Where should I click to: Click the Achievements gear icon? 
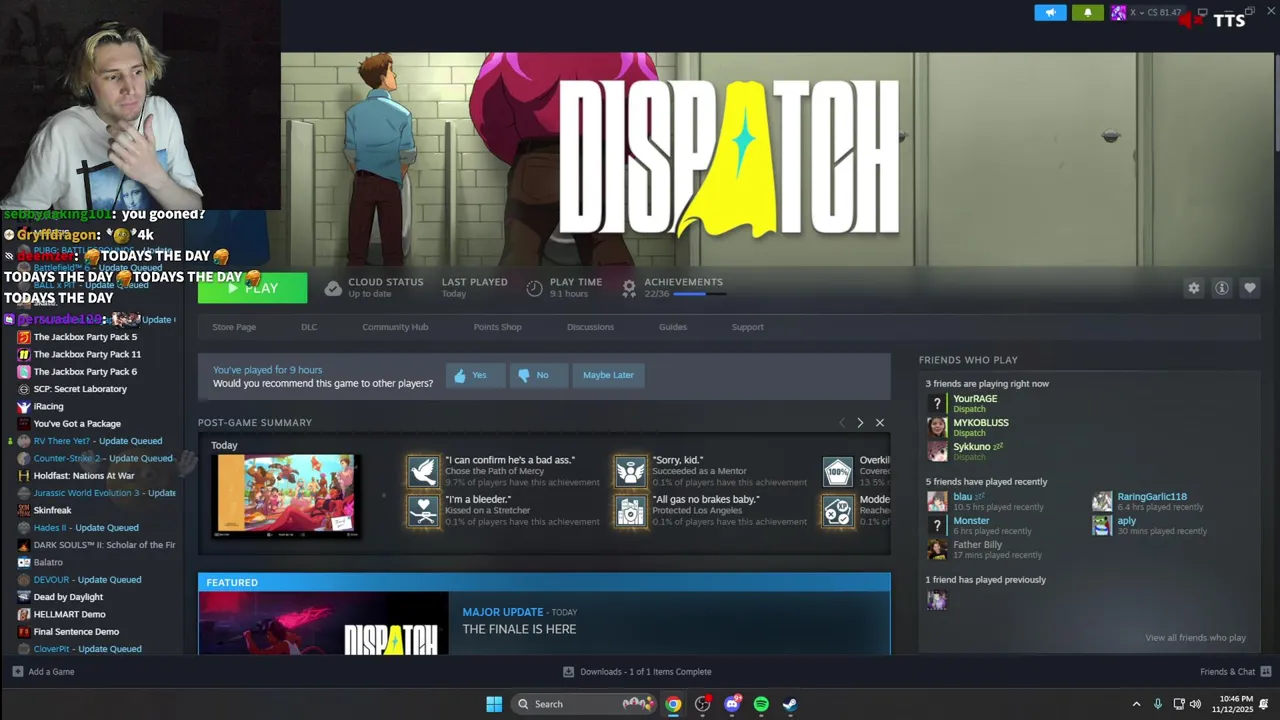coord(629,288)
